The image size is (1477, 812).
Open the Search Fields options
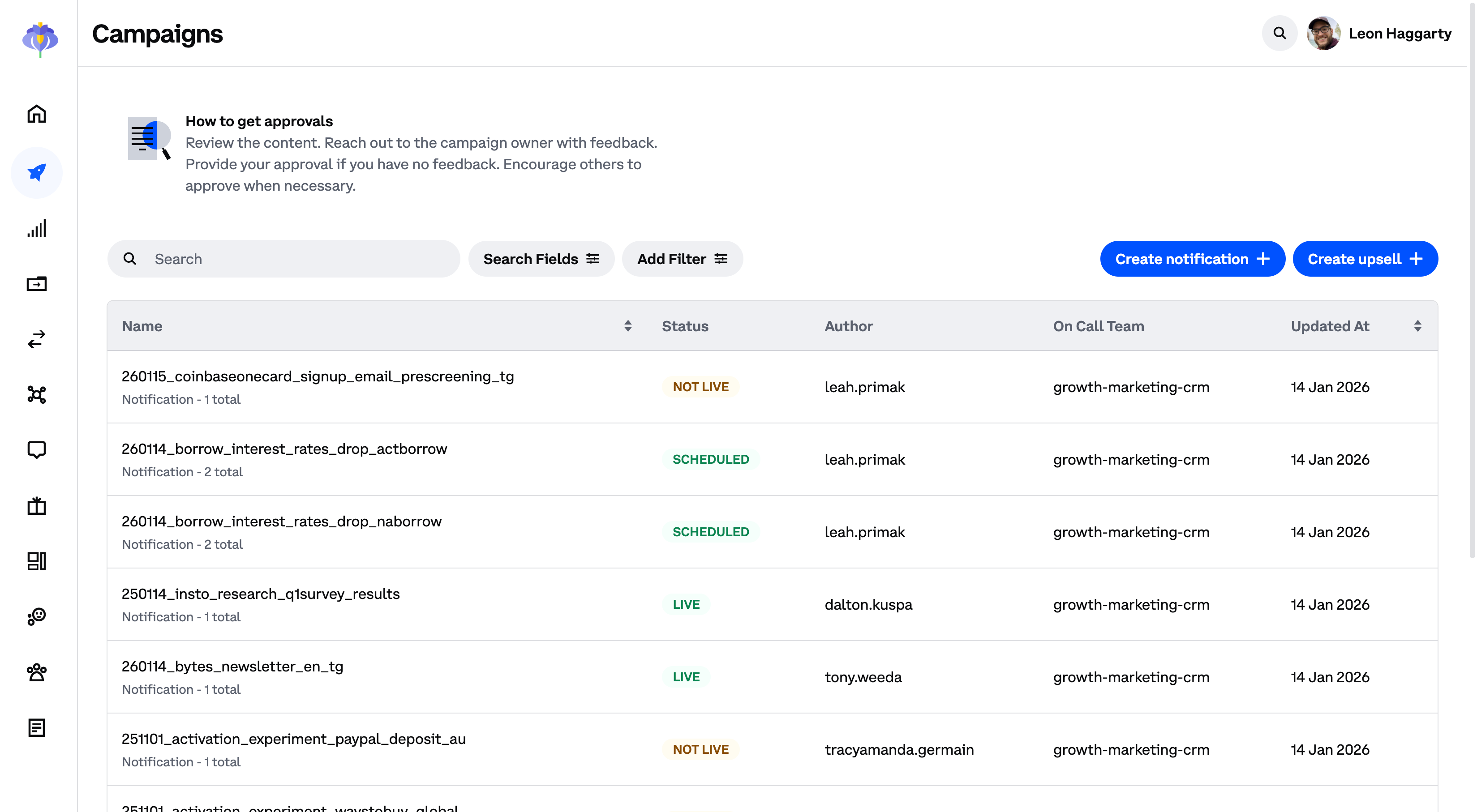[x=541, y=259]
